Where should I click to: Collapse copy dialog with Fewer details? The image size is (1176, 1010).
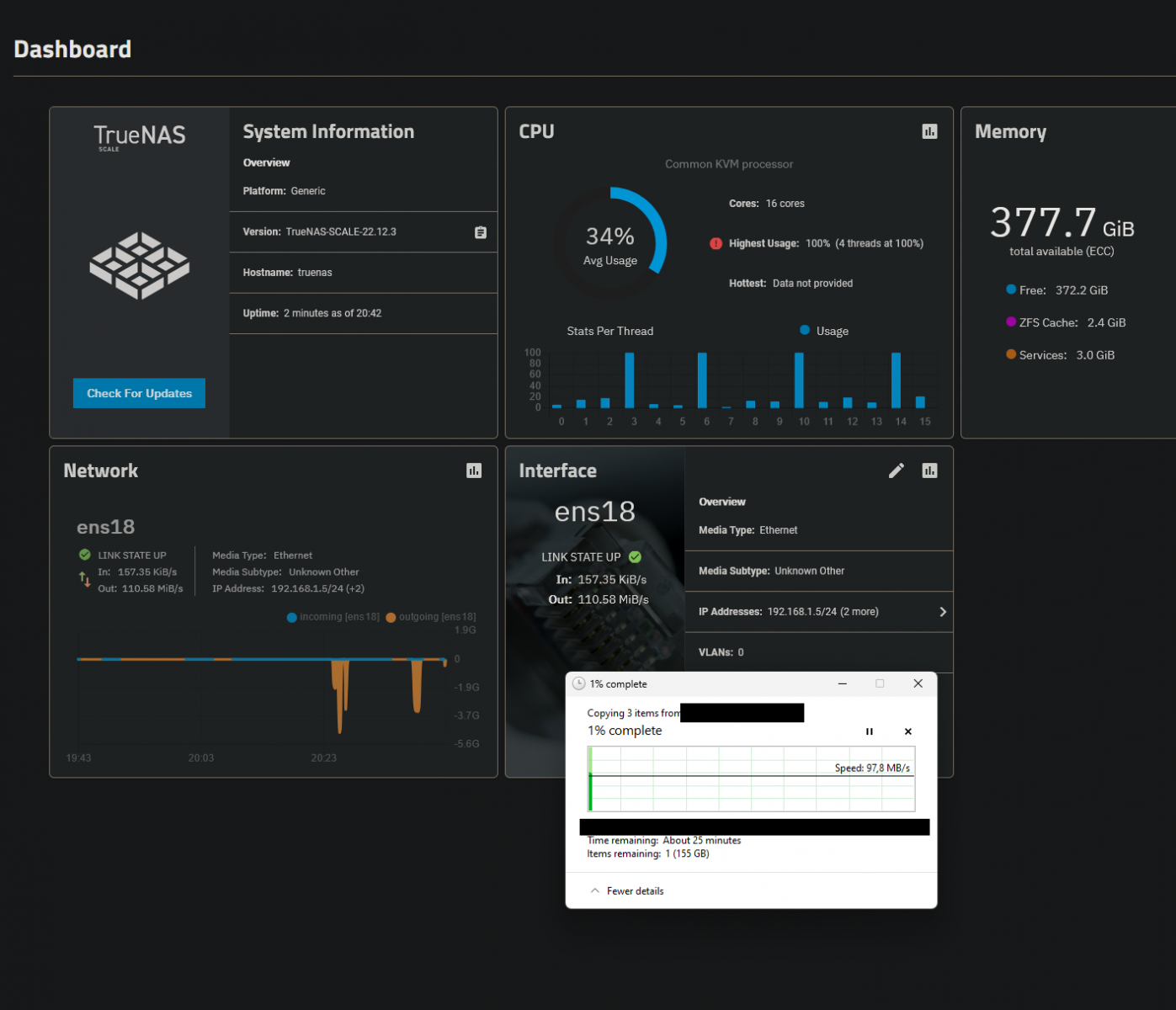pyautogui.click(x=627, y=890)
